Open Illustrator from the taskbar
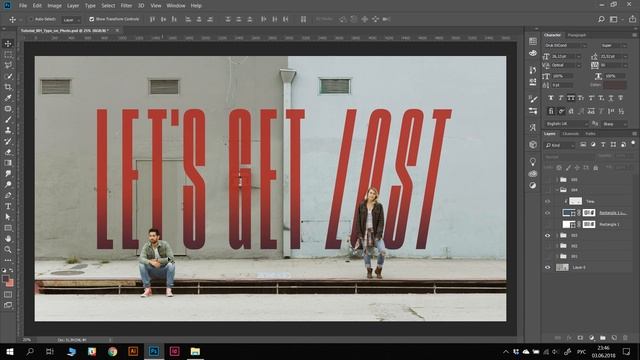 (133, 351)
